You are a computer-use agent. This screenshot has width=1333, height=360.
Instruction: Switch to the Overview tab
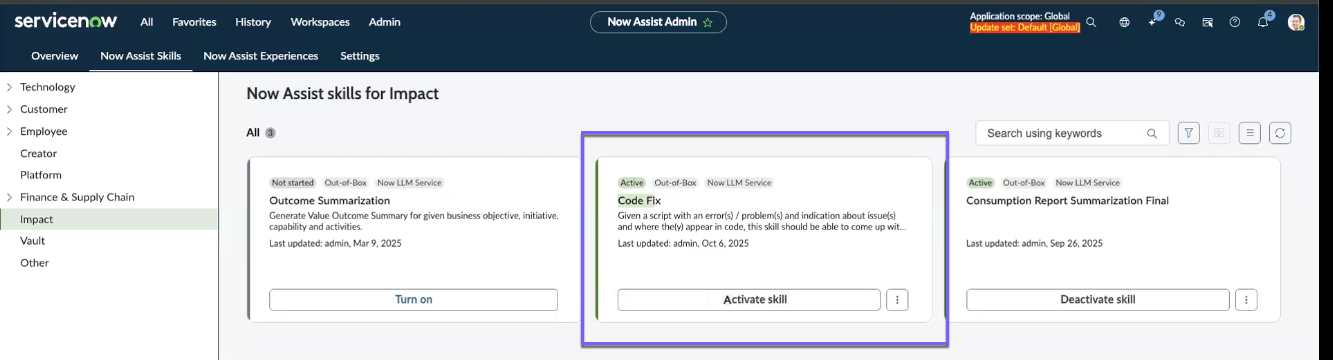pos(55,56)
